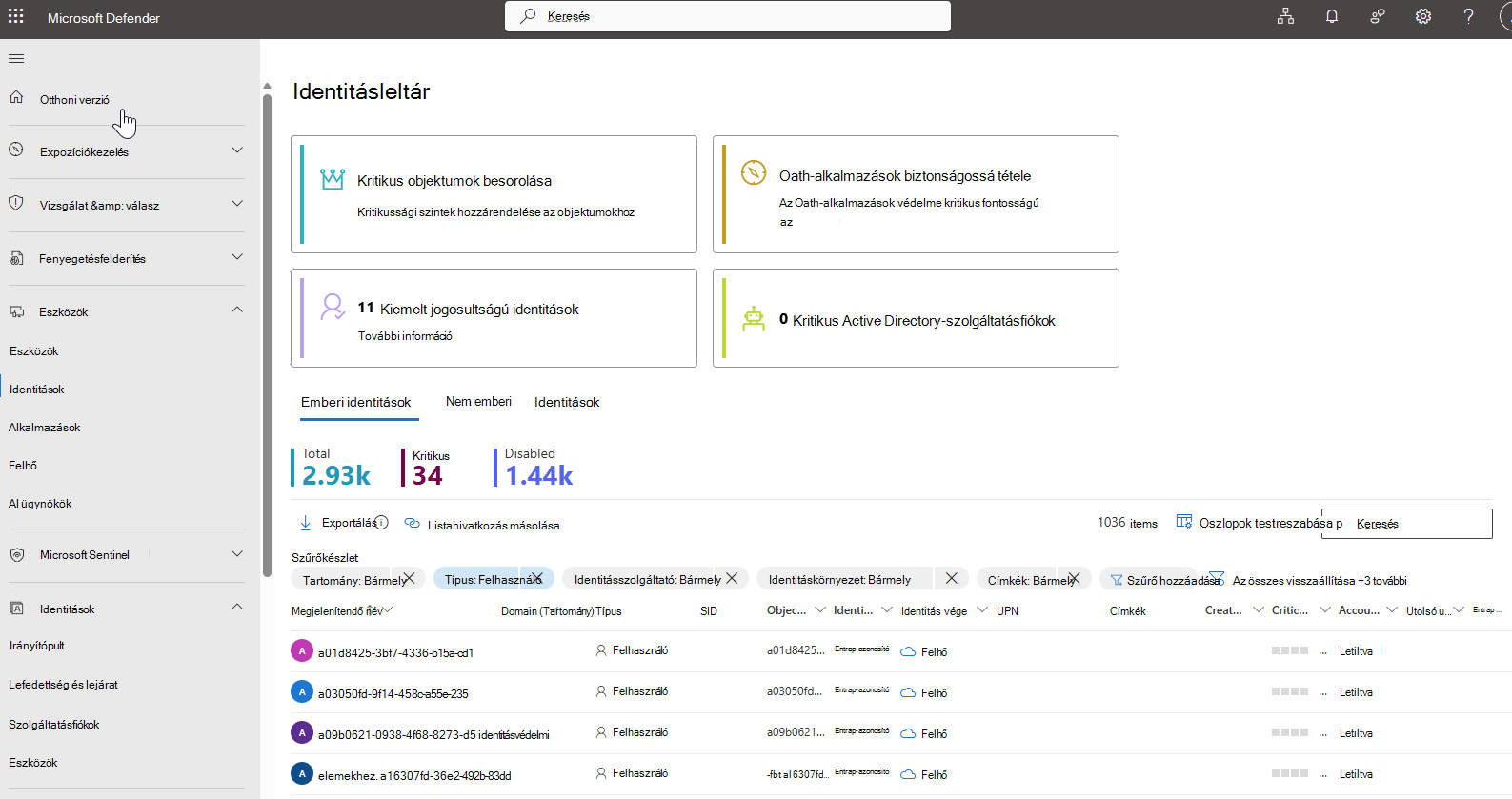The width and height of the screenshot is (1512, 799).
Task: Click the robot icon on Kritikus Active Directory card
Action: click(x=754, y=319)
